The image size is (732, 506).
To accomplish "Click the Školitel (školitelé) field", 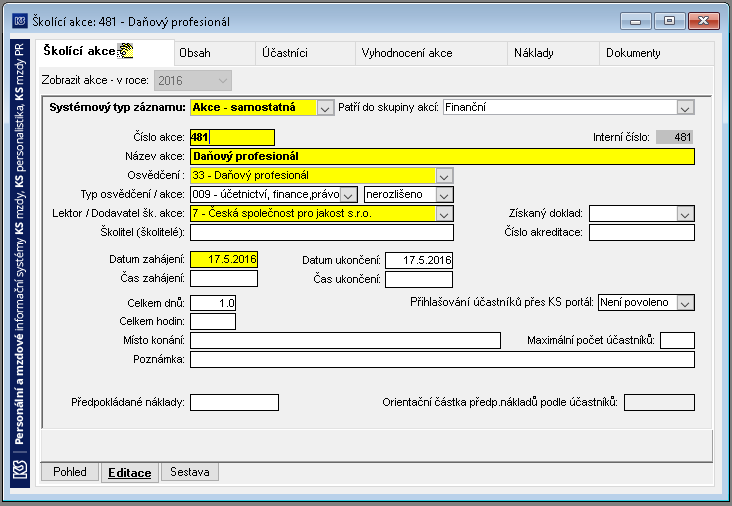I will click(322, 232).
